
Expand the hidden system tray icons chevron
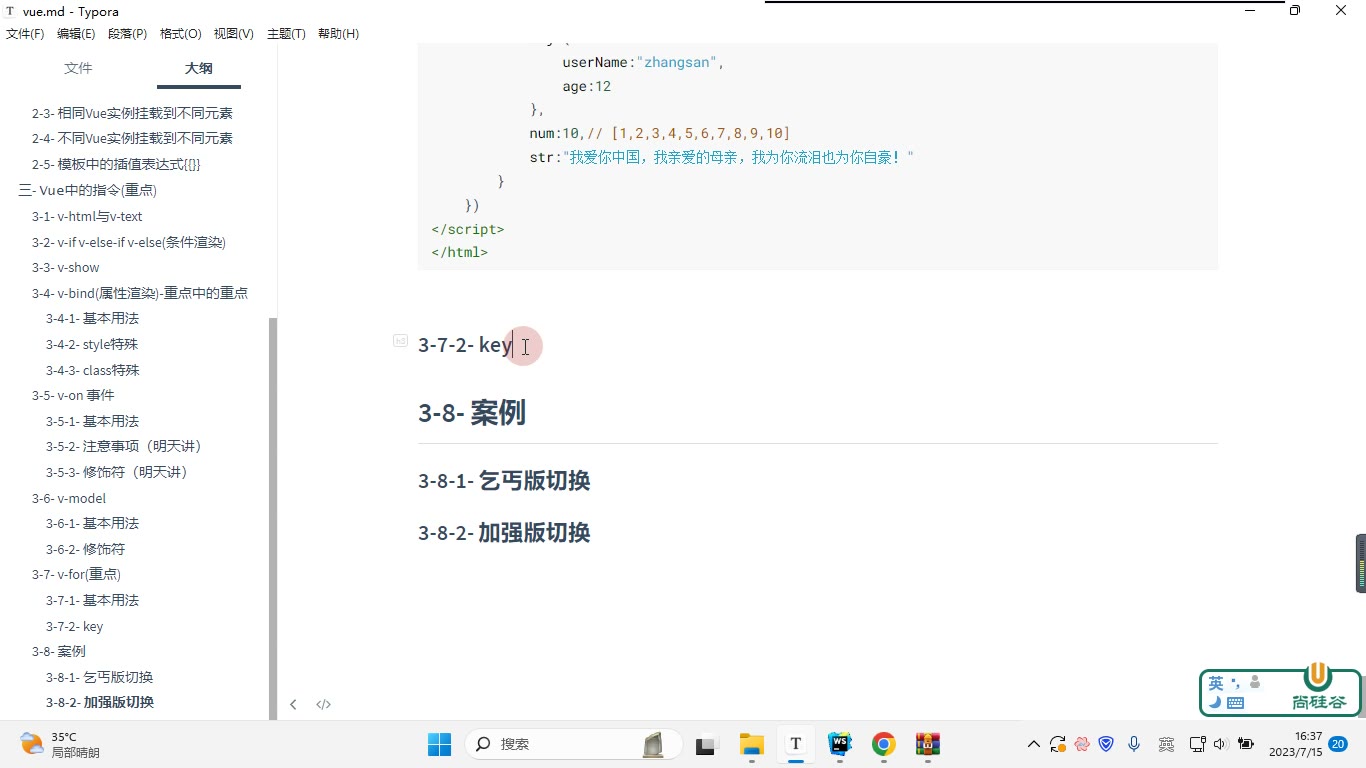[x=1034, y=744]
